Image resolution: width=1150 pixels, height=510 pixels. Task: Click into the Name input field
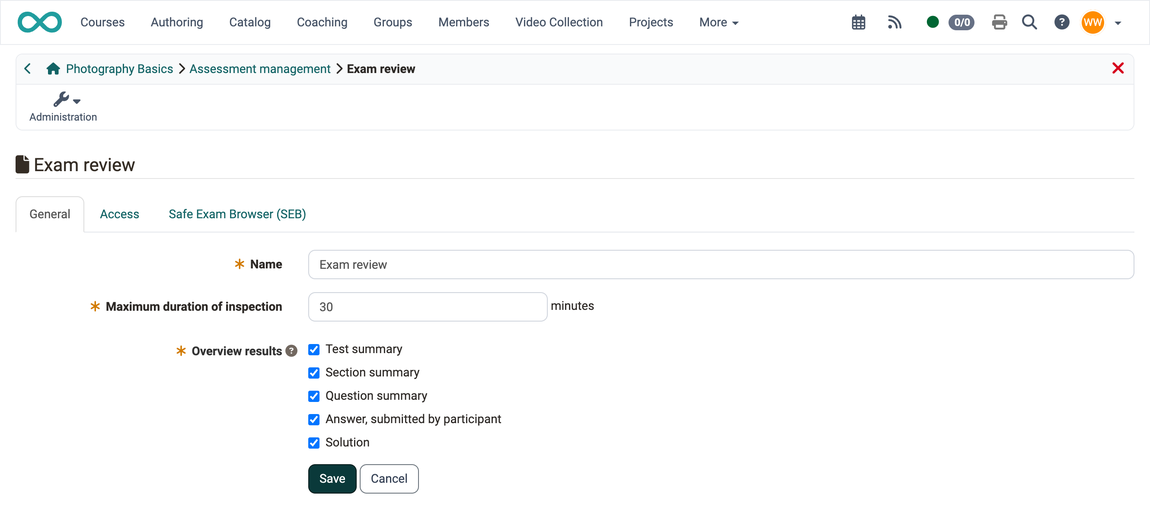click(721, 265)
